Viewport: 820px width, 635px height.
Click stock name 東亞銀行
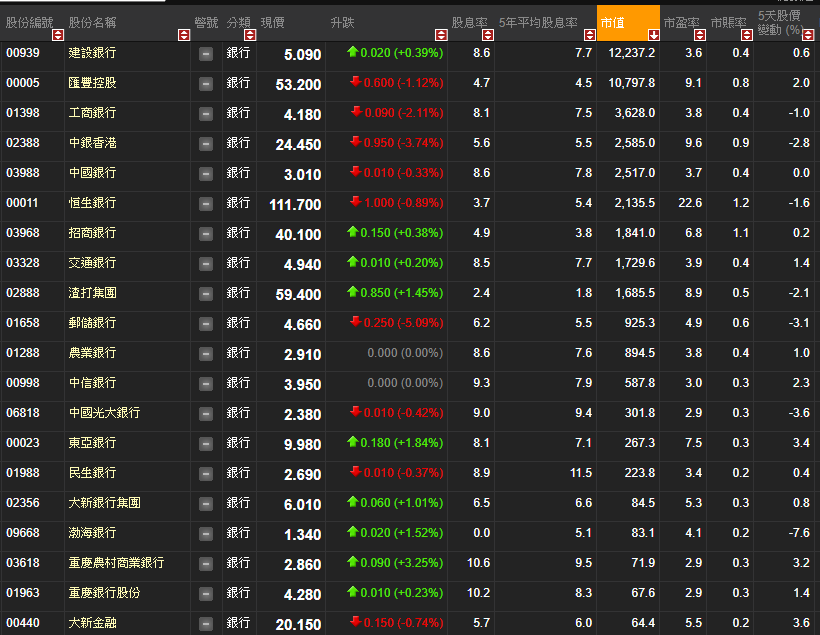tap(92, 443)
